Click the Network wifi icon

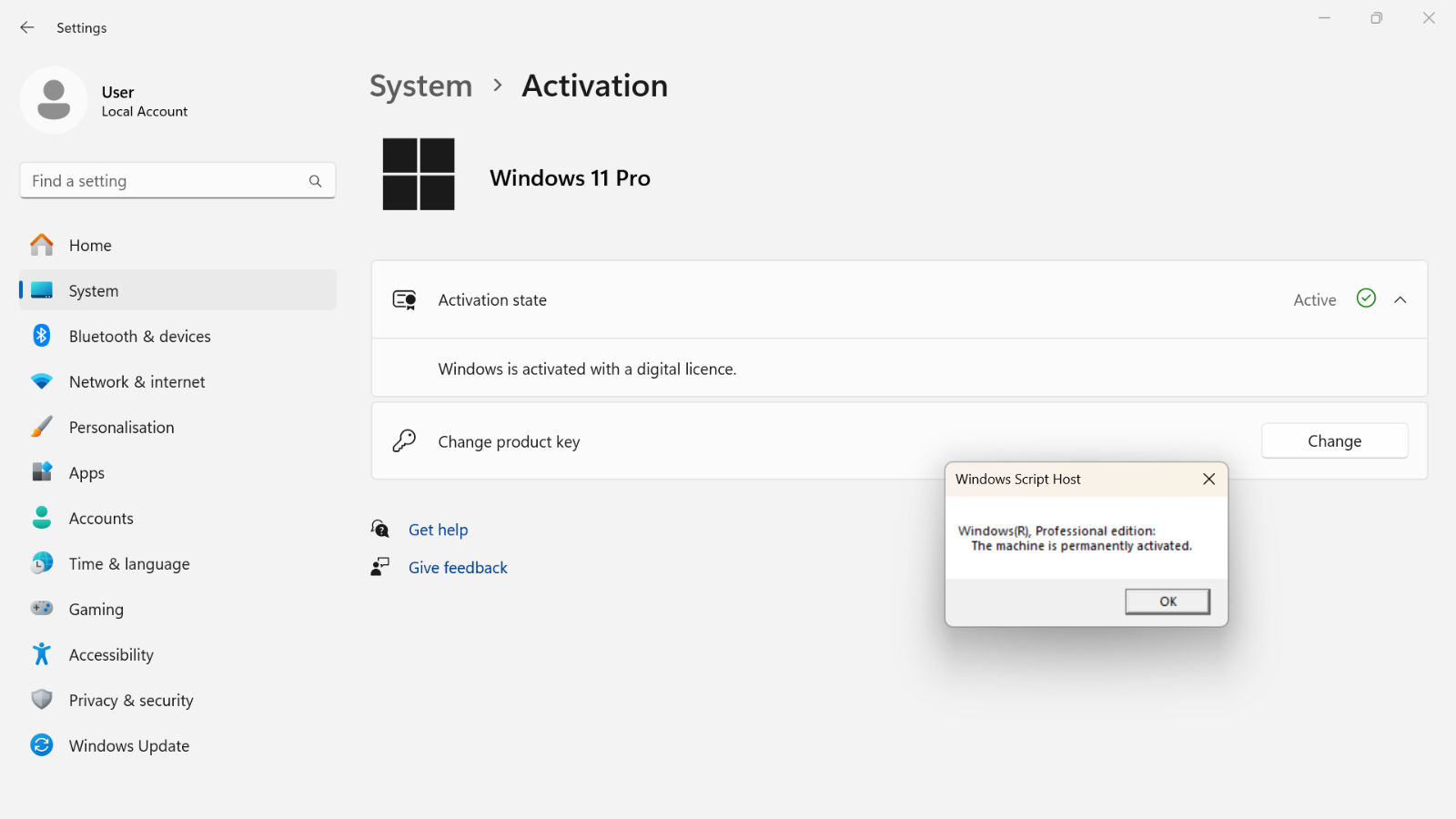tap(42, 381)
